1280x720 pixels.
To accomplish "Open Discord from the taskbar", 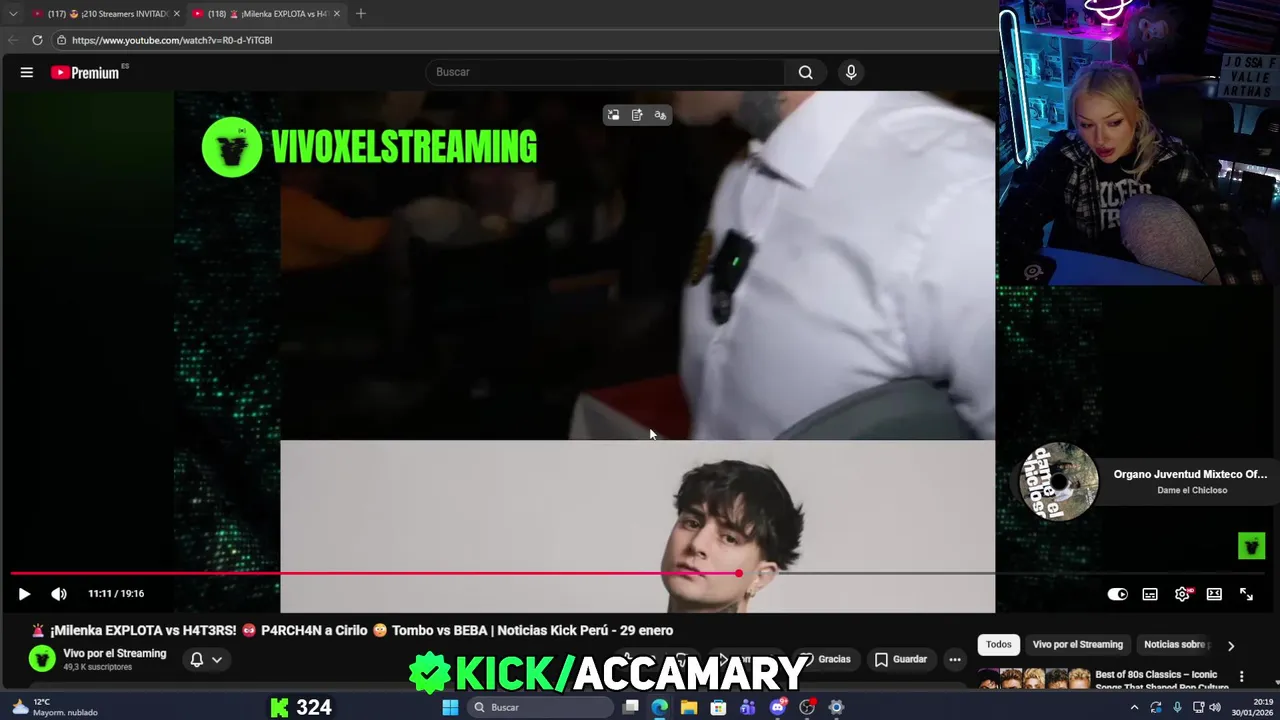I will pyautogui.click(x=778, y=707).
